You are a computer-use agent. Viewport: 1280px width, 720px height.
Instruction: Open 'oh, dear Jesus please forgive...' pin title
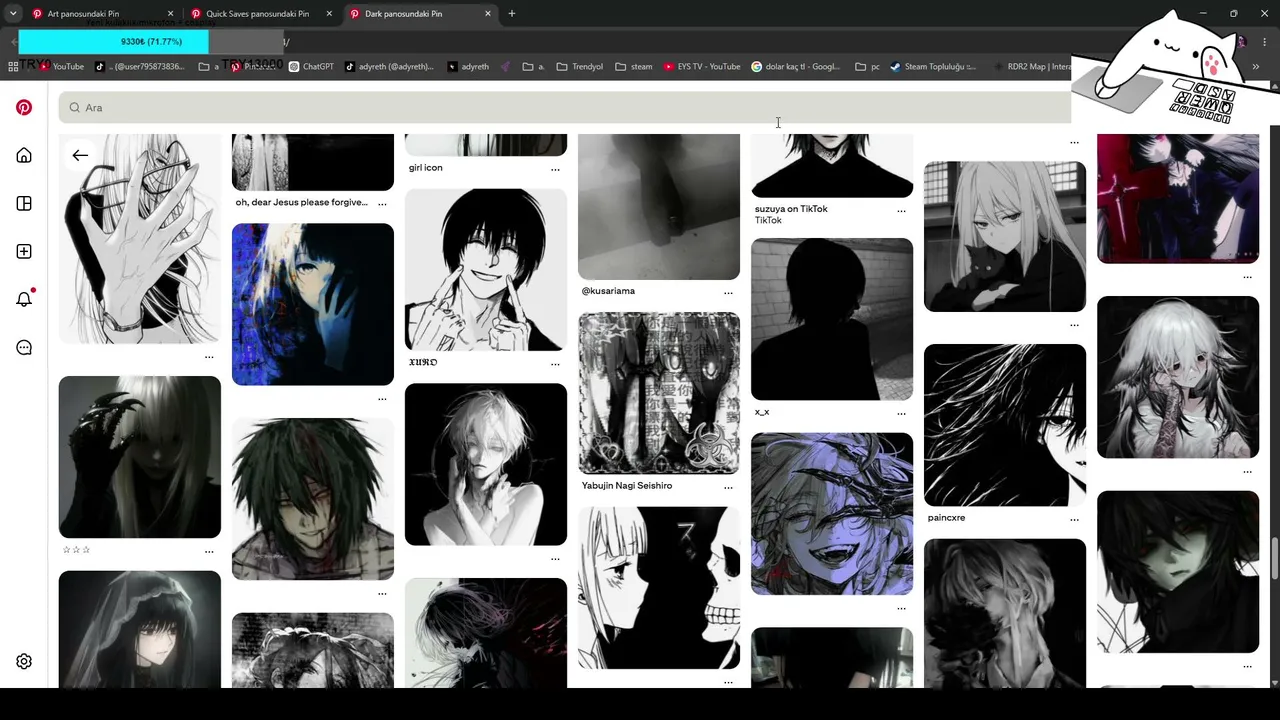tap(301, 202)
